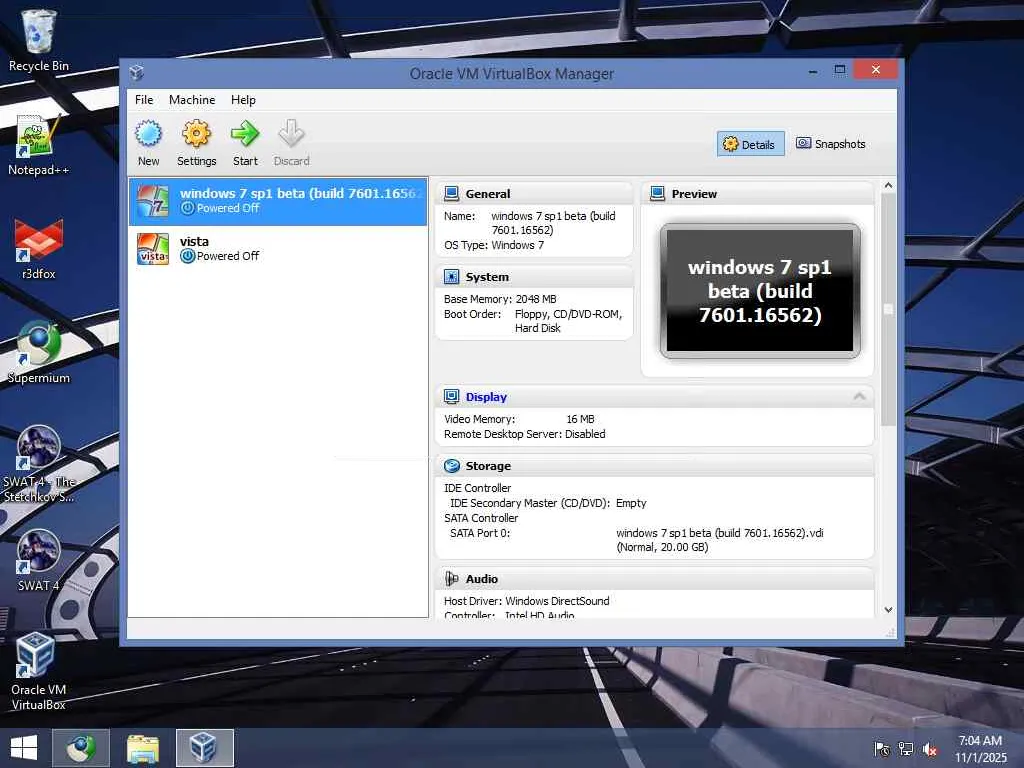Minimize the VirtualBox Manager window
Image resolution: width=1024 pixels, height=768 pixels.
click(x=813, y=71)
